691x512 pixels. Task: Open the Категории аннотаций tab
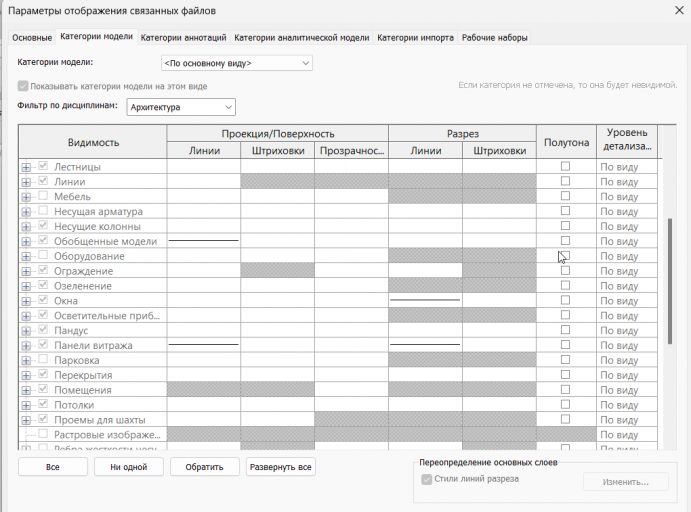[183, 38]
